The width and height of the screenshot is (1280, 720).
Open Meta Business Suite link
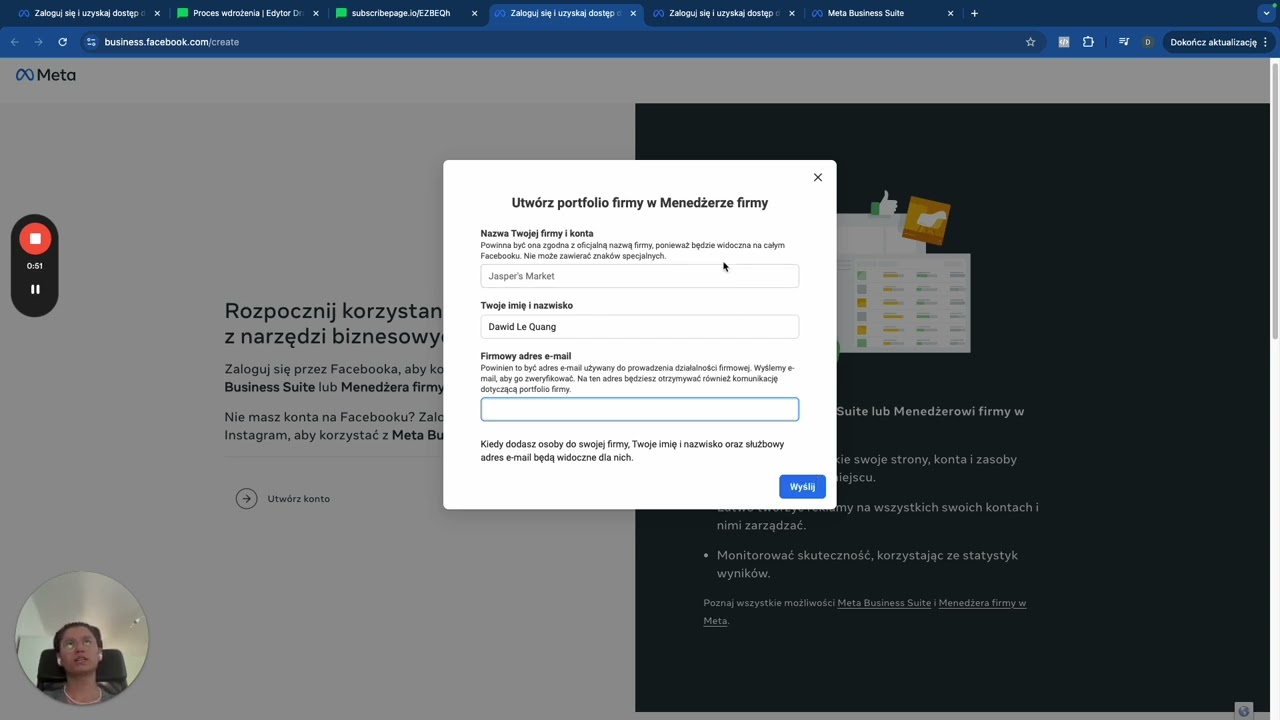tap(884, 603)
